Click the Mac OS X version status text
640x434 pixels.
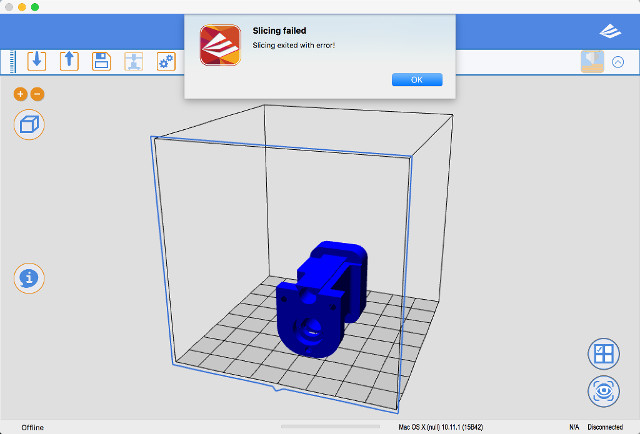click(x=441, y=427)
